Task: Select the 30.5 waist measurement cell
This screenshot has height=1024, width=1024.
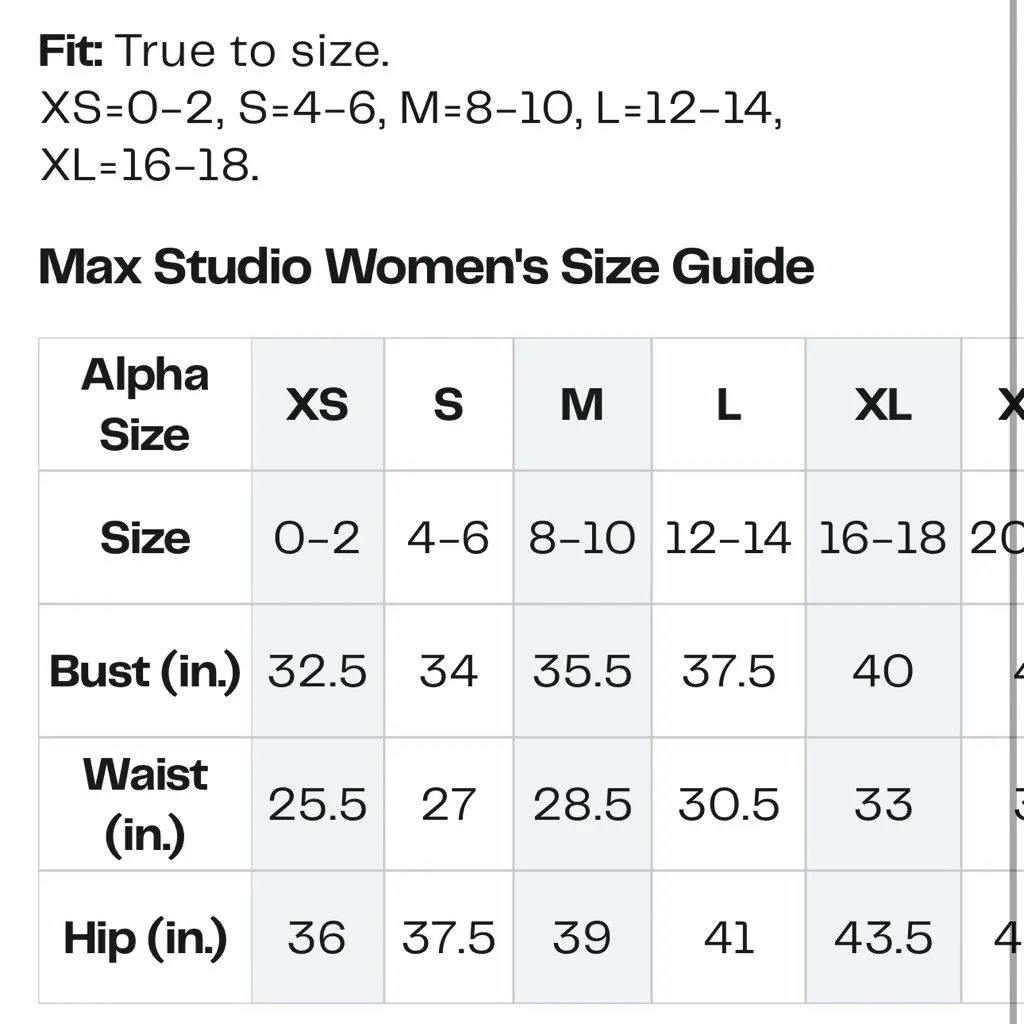Action: [728, 804]
